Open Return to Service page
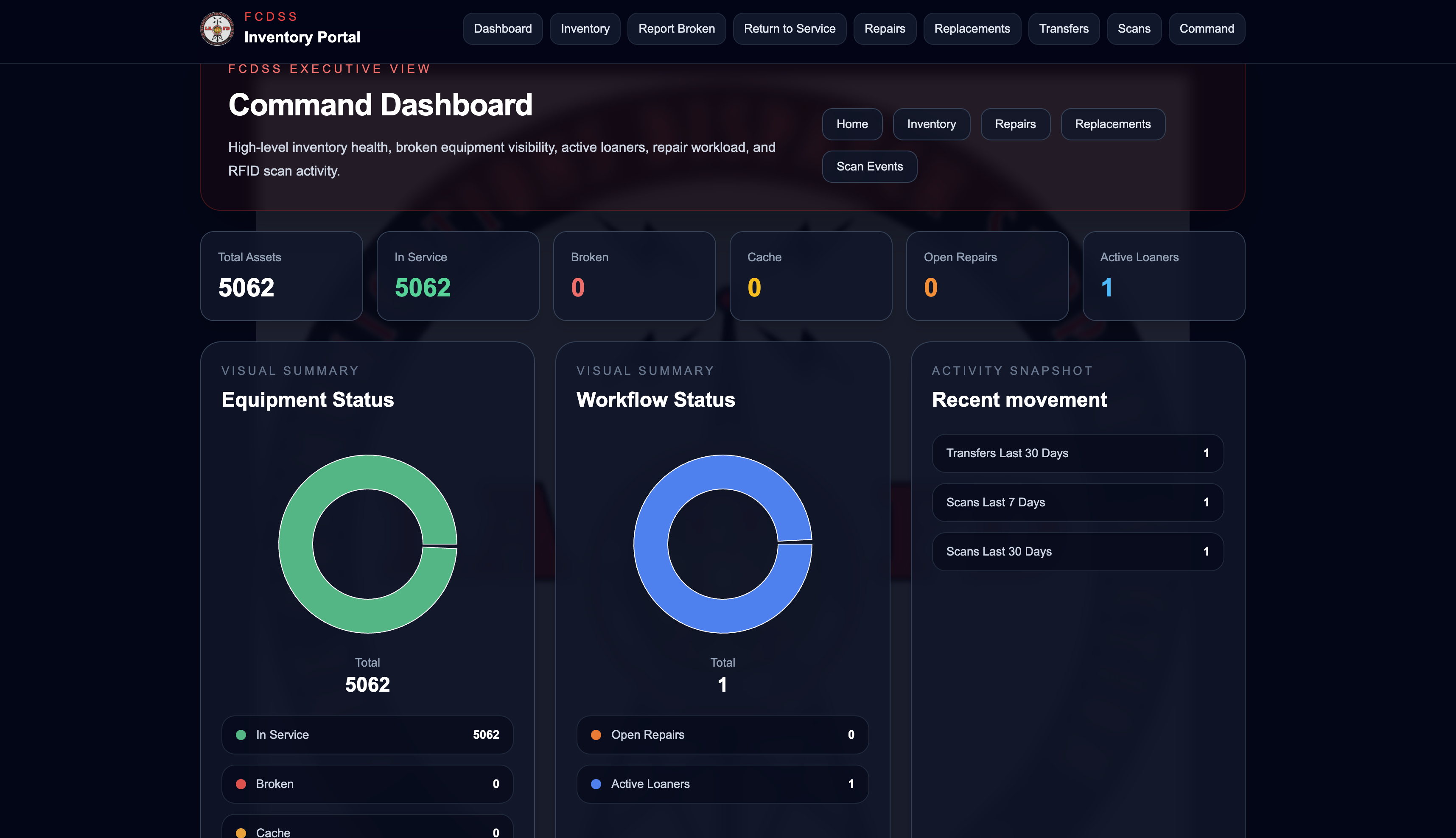Image resolution: width=1456 pixels, height=838 pixels. pos(790,29)
